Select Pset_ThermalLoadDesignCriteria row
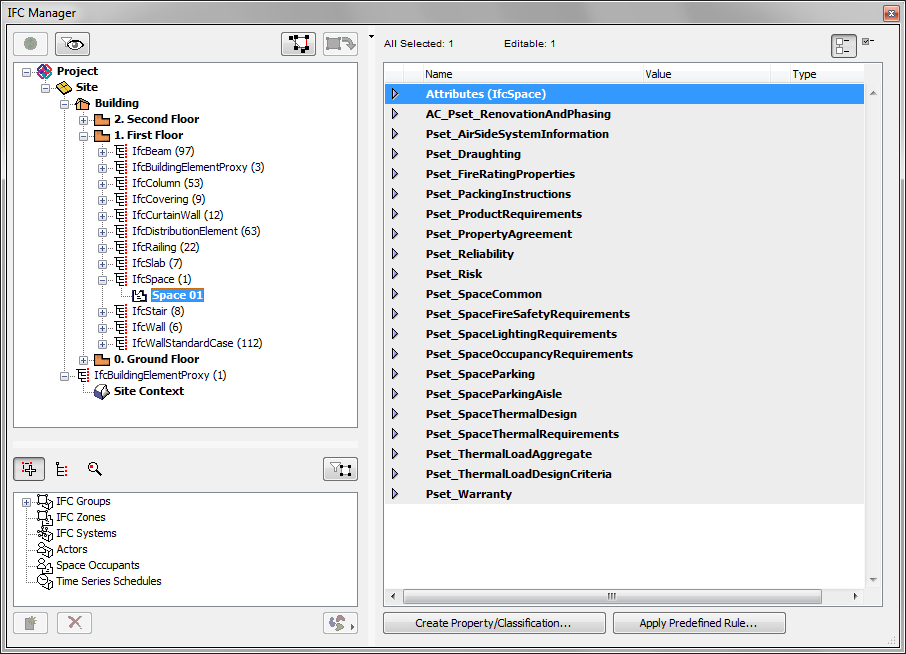 click(624, 474)
